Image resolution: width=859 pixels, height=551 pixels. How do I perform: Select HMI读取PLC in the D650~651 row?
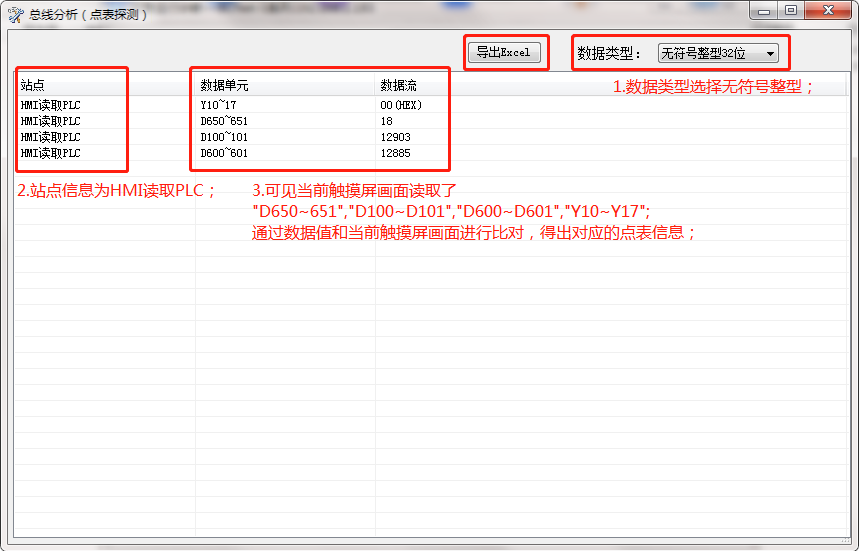point(50,121)
